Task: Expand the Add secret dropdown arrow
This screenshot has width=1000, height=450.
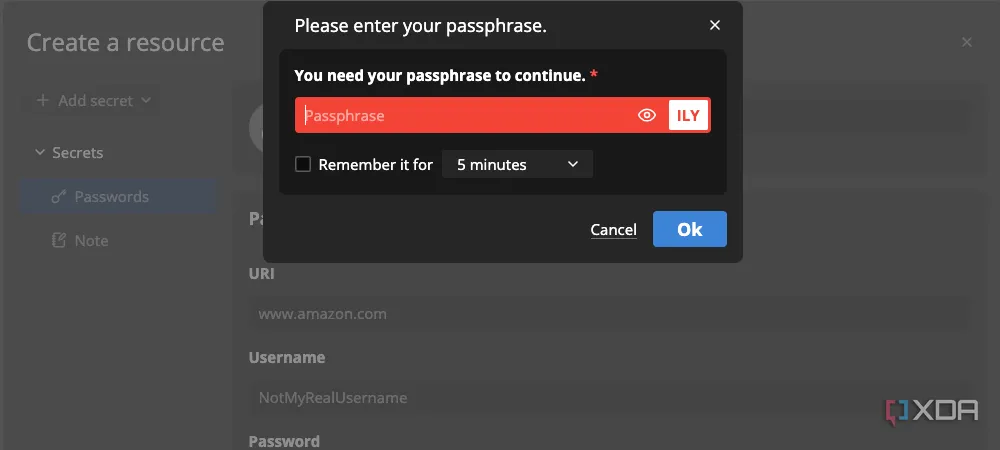Action: [x=146, y=101]
